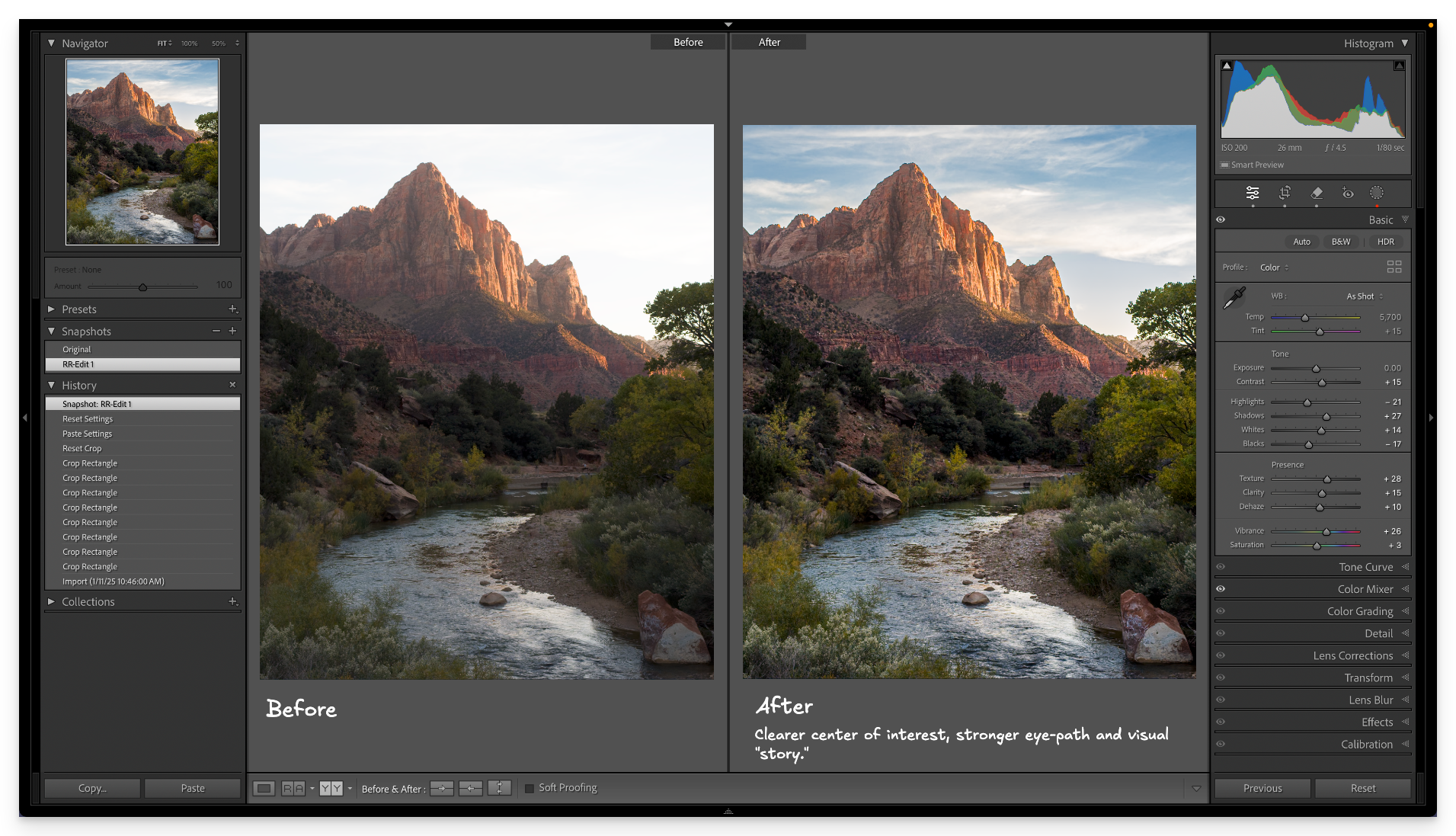
Task: Open the Profile Color dropdown
Action: [x=1274, y=267]
